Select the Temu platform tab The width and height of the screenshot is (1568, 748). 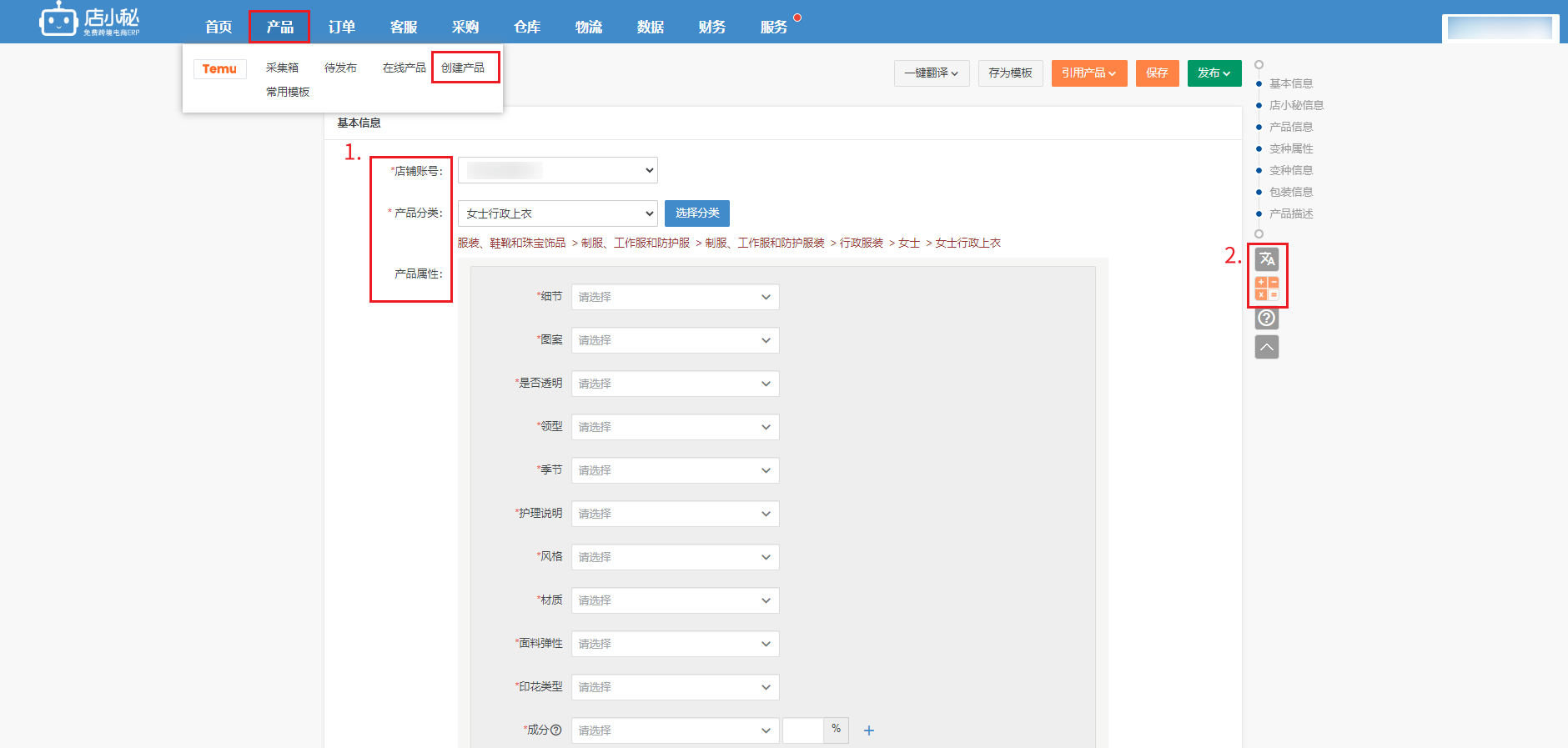(x=219, y=68)
